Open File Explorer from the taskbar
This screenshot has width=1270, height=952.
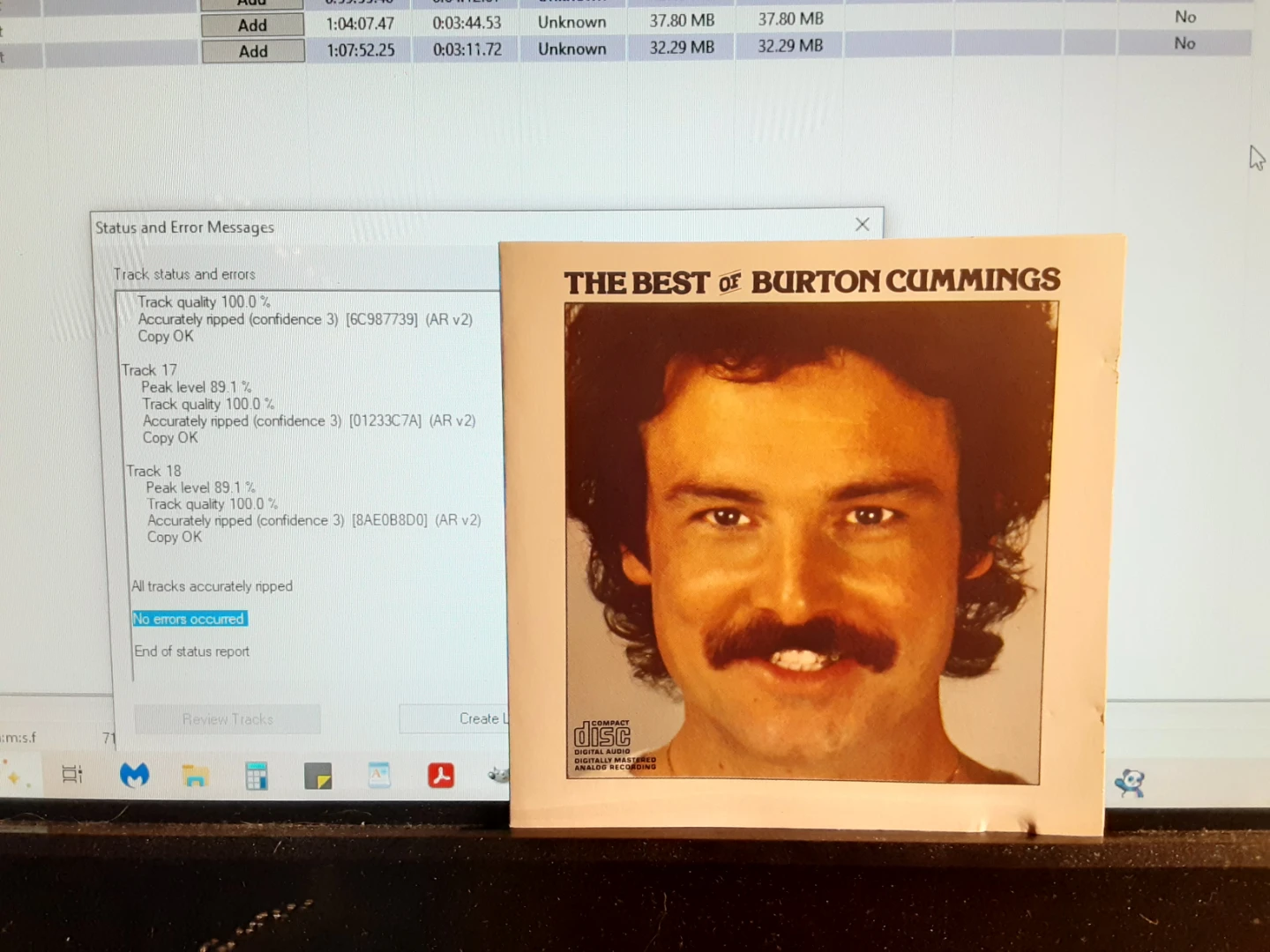pos(195,776)
